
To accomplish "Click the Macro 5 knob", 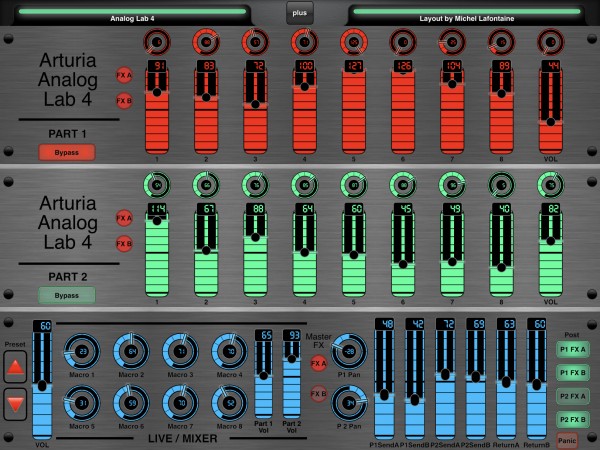I will [82, 403].
